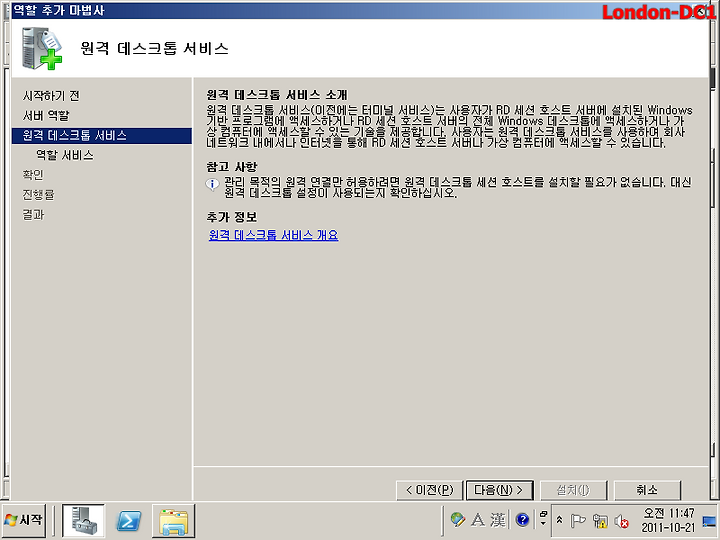This screenshot has height=540, width=720.
Task: Click the wizard server role icon in header
Action: click(x=42, y=49)
